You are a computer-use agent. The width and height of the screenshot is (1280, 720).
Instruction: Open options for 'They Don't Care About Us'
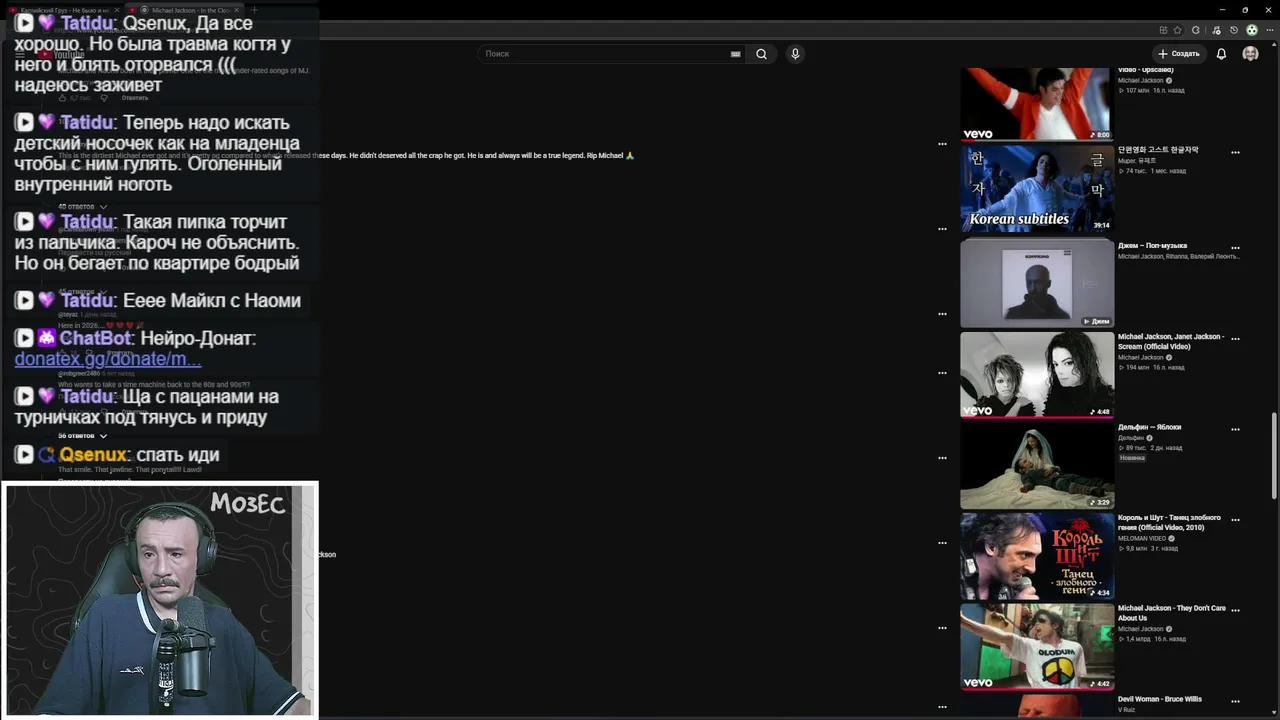[x=1235, y=611]
